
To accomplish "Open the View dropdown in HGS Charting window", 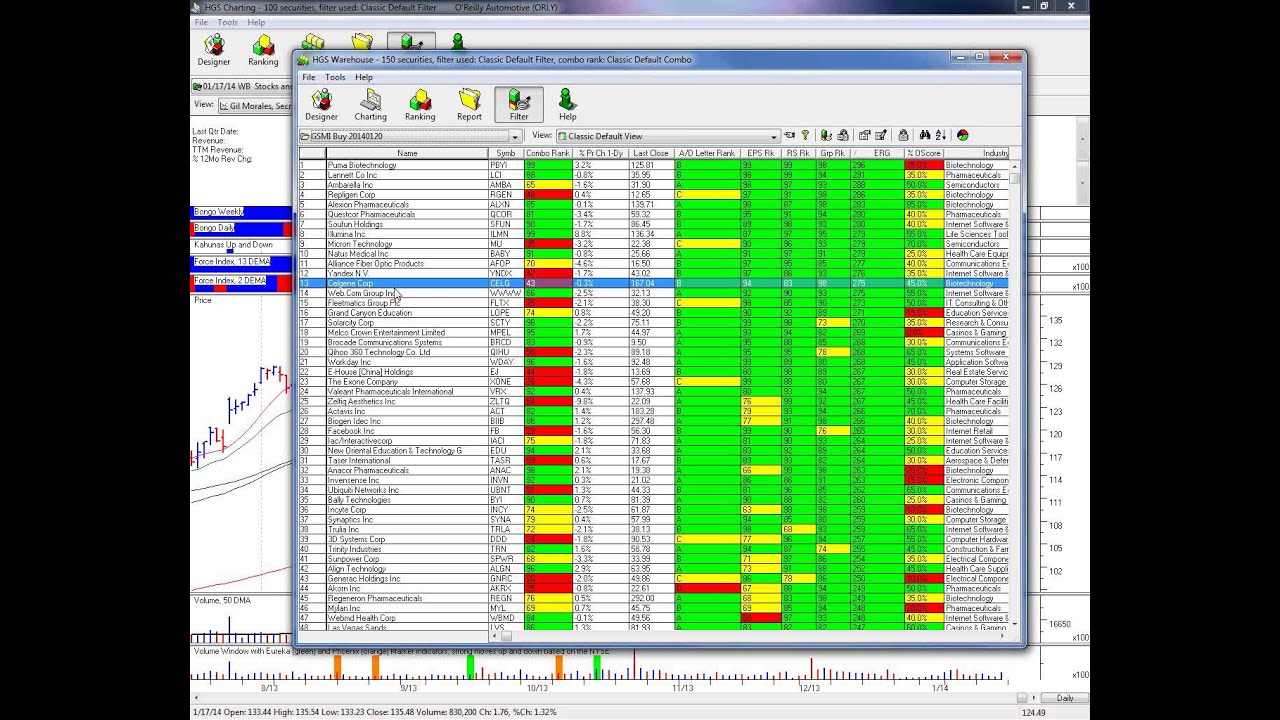I will click(255, 105).
